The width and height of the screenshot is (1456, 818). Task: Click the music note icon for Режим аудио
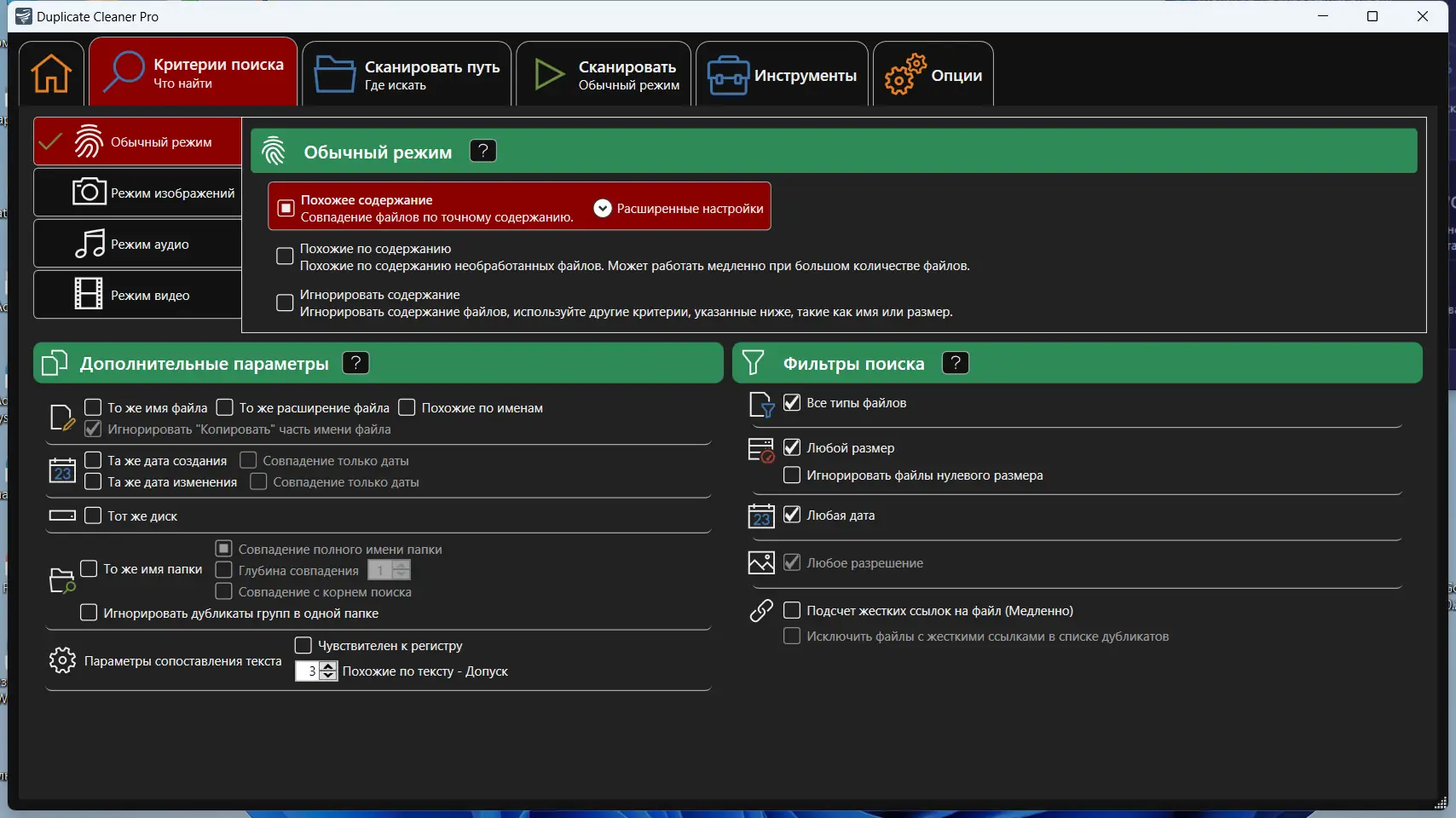[90, 244]
